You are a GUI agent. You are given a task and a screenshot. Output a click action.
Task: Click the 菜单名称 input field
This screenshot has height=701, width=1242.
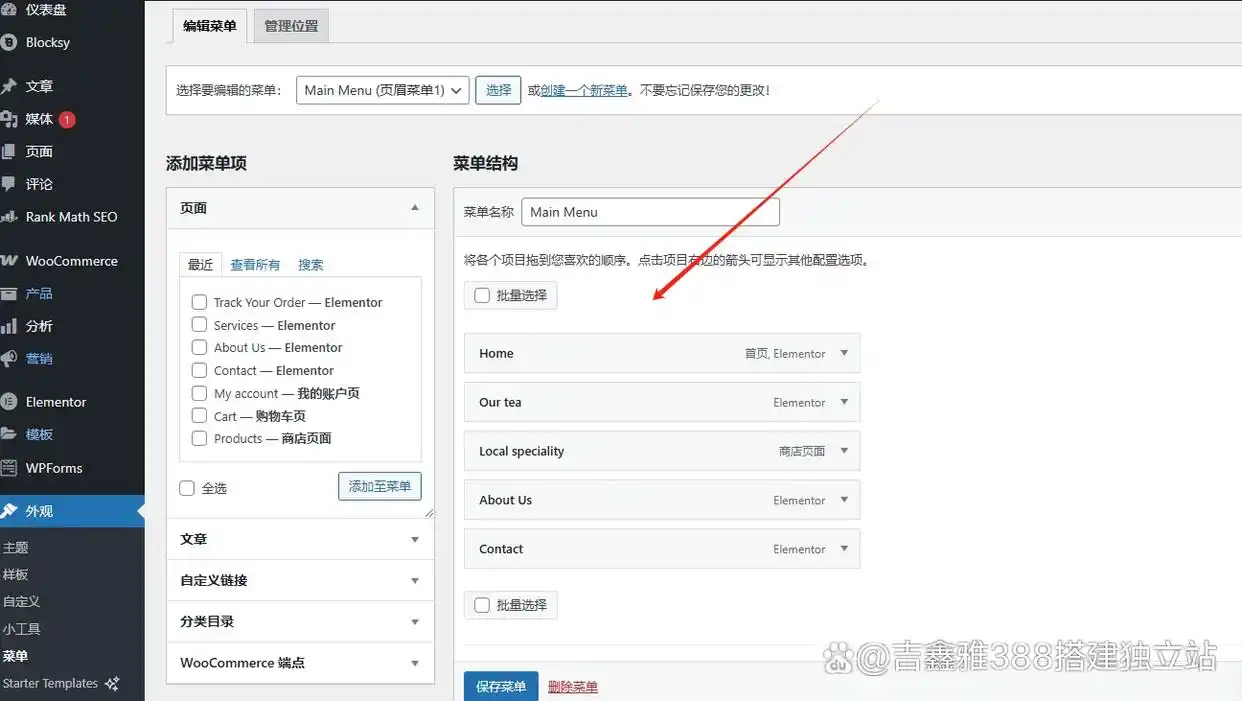pyautogui.click(x=650, y=212)
